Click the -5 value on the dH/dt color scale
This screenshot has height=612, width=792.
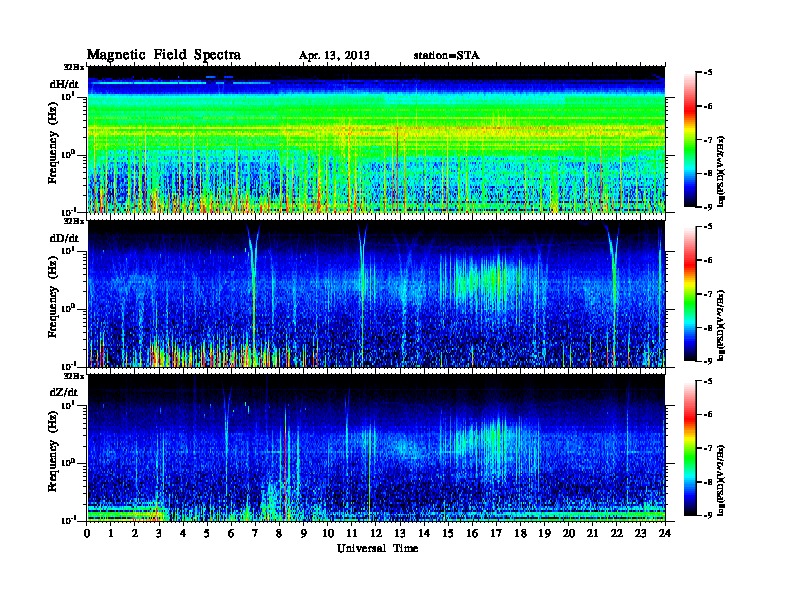pos(707,73)
